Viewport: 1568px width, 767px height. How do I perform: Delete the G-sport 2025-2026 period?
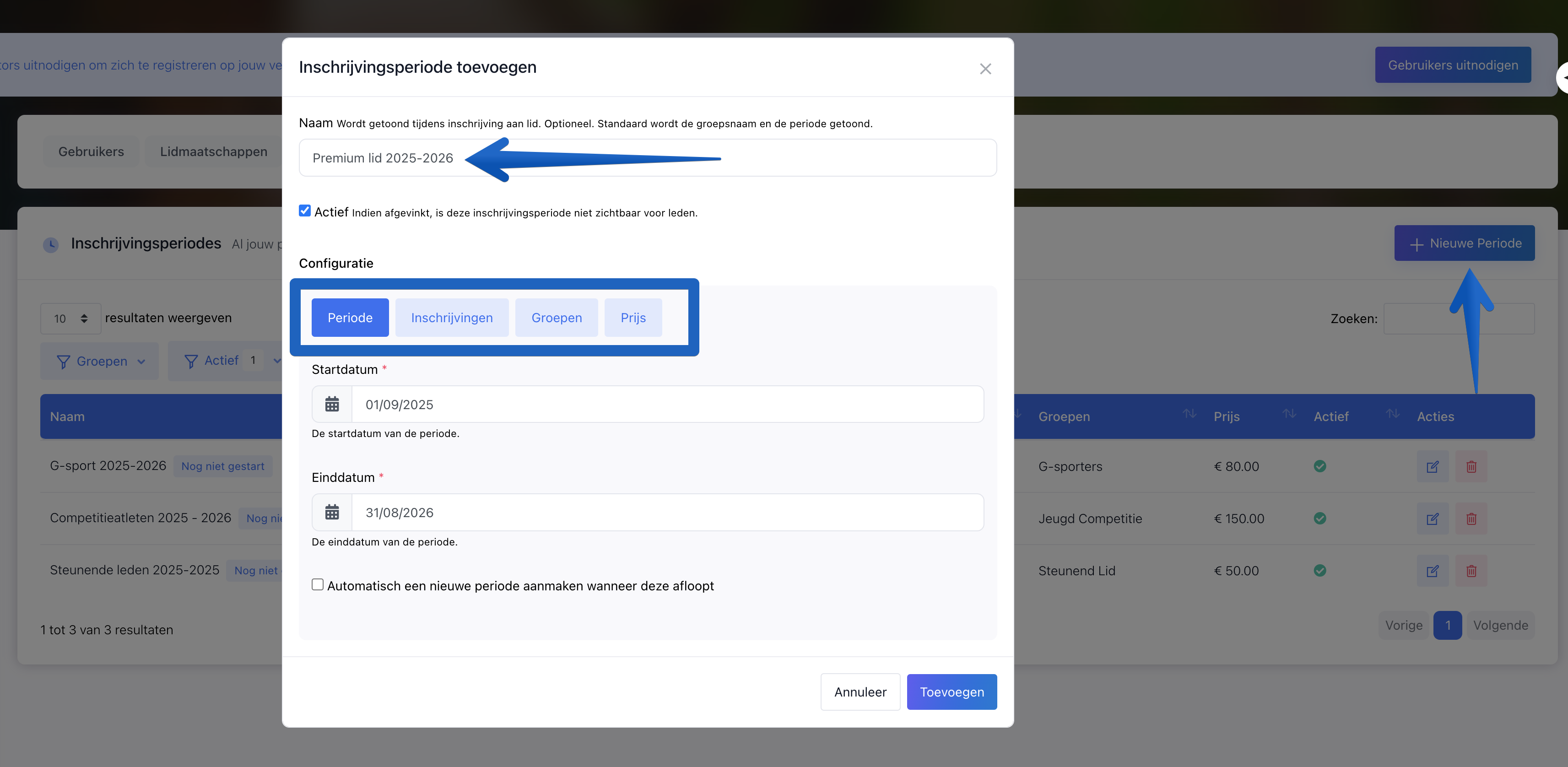(1471, 466)
